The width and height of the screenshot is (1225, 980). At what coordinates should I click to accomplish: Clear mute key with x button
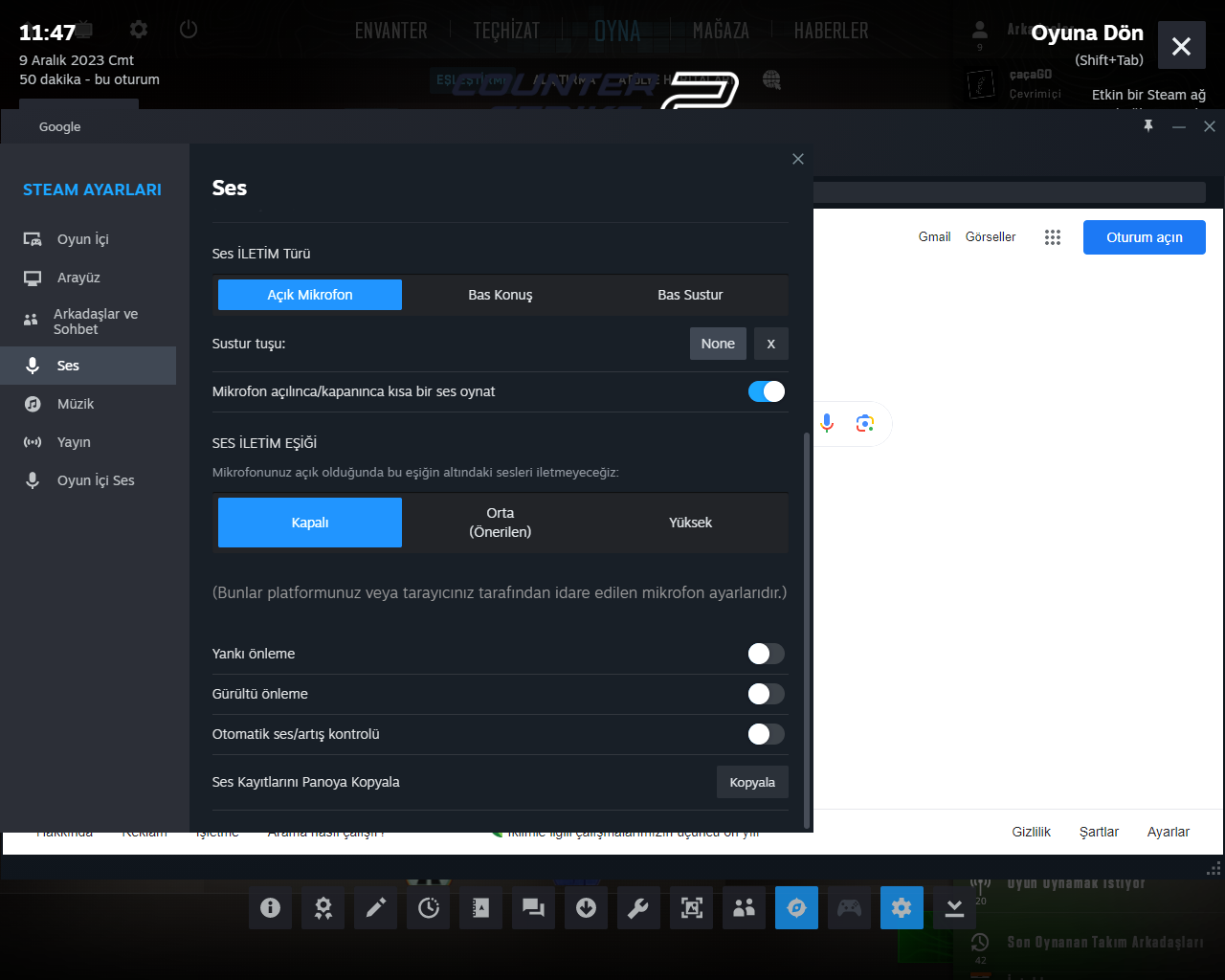[x=771, y=344]
